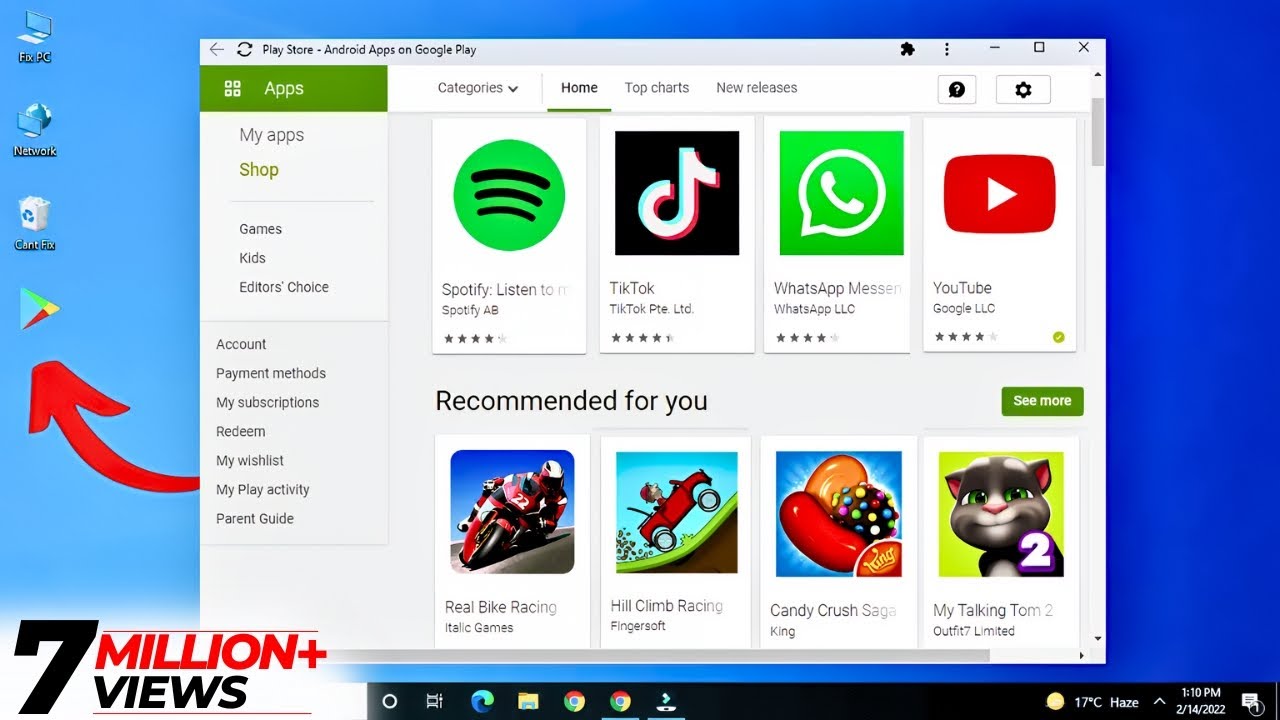
Task: Expand the Categories dropdown
Action: click(x=478, y=88)
